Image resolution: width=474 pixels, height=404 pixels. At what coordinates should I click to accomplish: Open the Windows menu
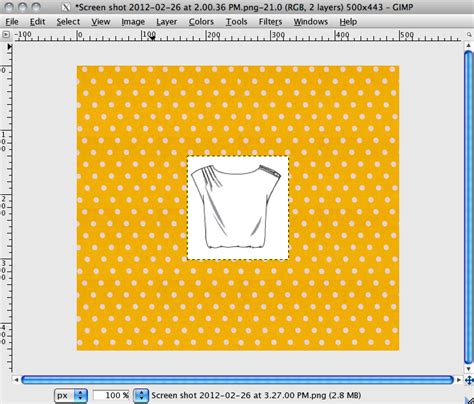tap(311, 22)
